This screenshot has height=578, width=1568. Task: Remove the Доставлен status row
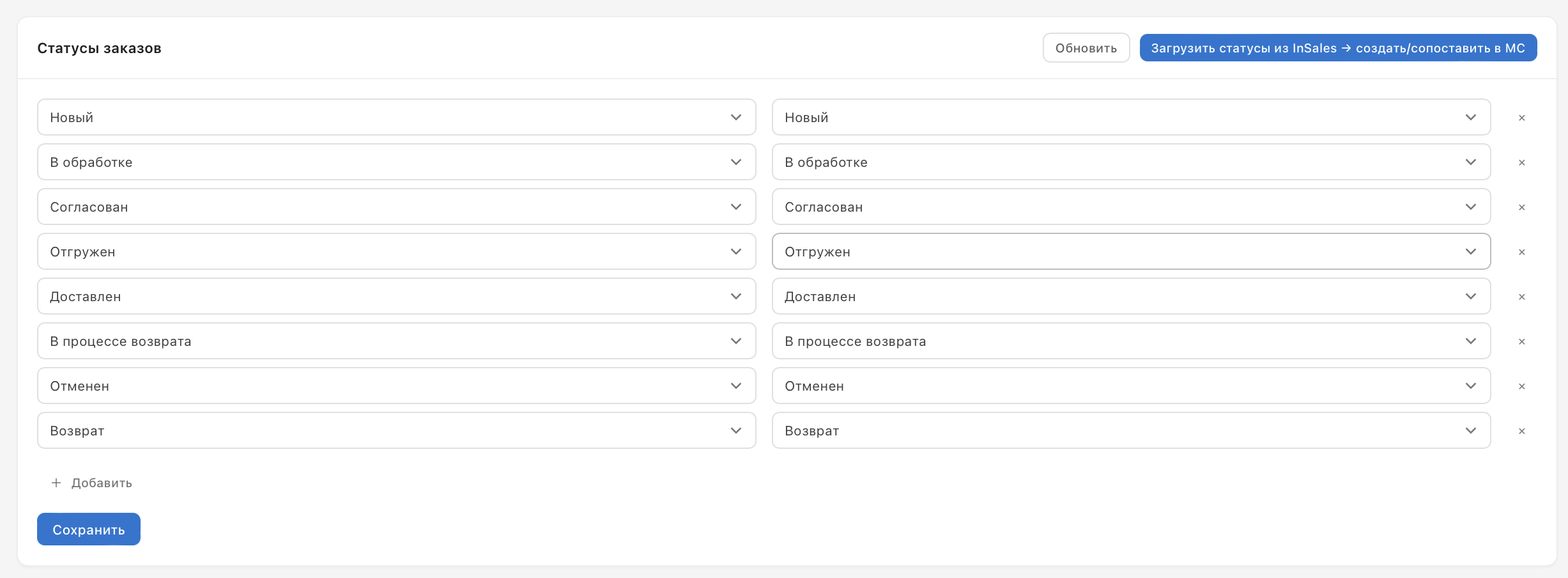[x=1521, y=297]
